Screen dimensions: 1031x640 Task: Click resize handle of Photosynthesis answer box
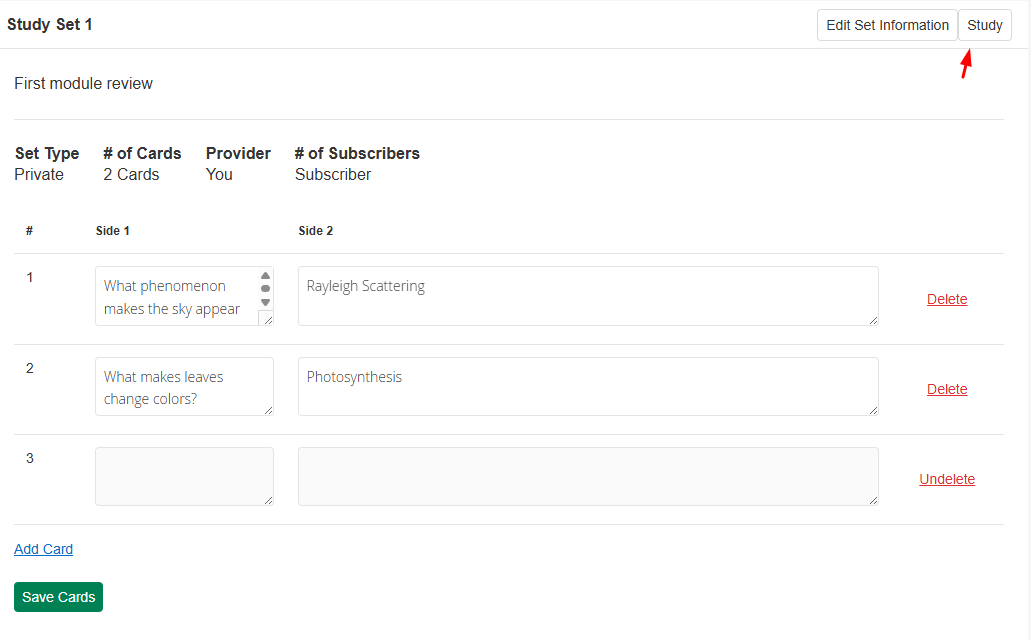[x=873, y=410]
